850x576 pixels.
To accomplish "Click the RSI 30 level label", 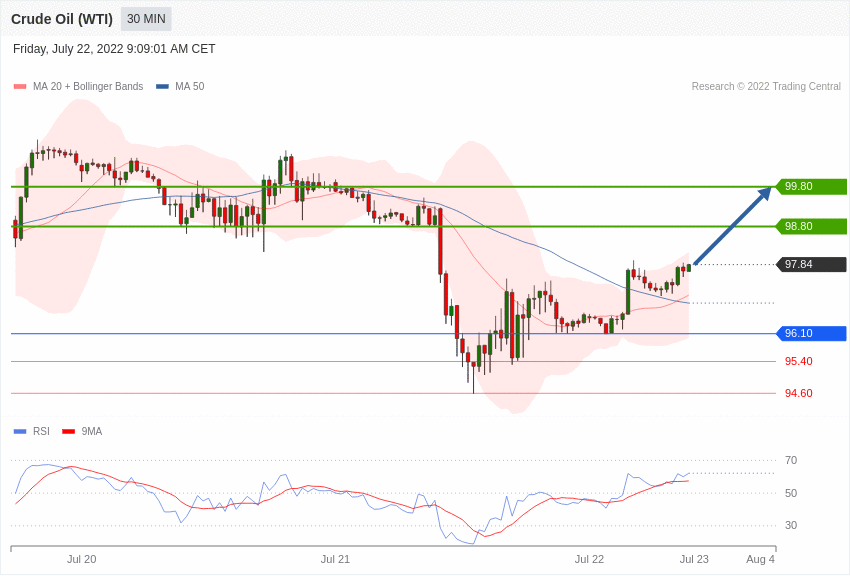I will point(791,525).
